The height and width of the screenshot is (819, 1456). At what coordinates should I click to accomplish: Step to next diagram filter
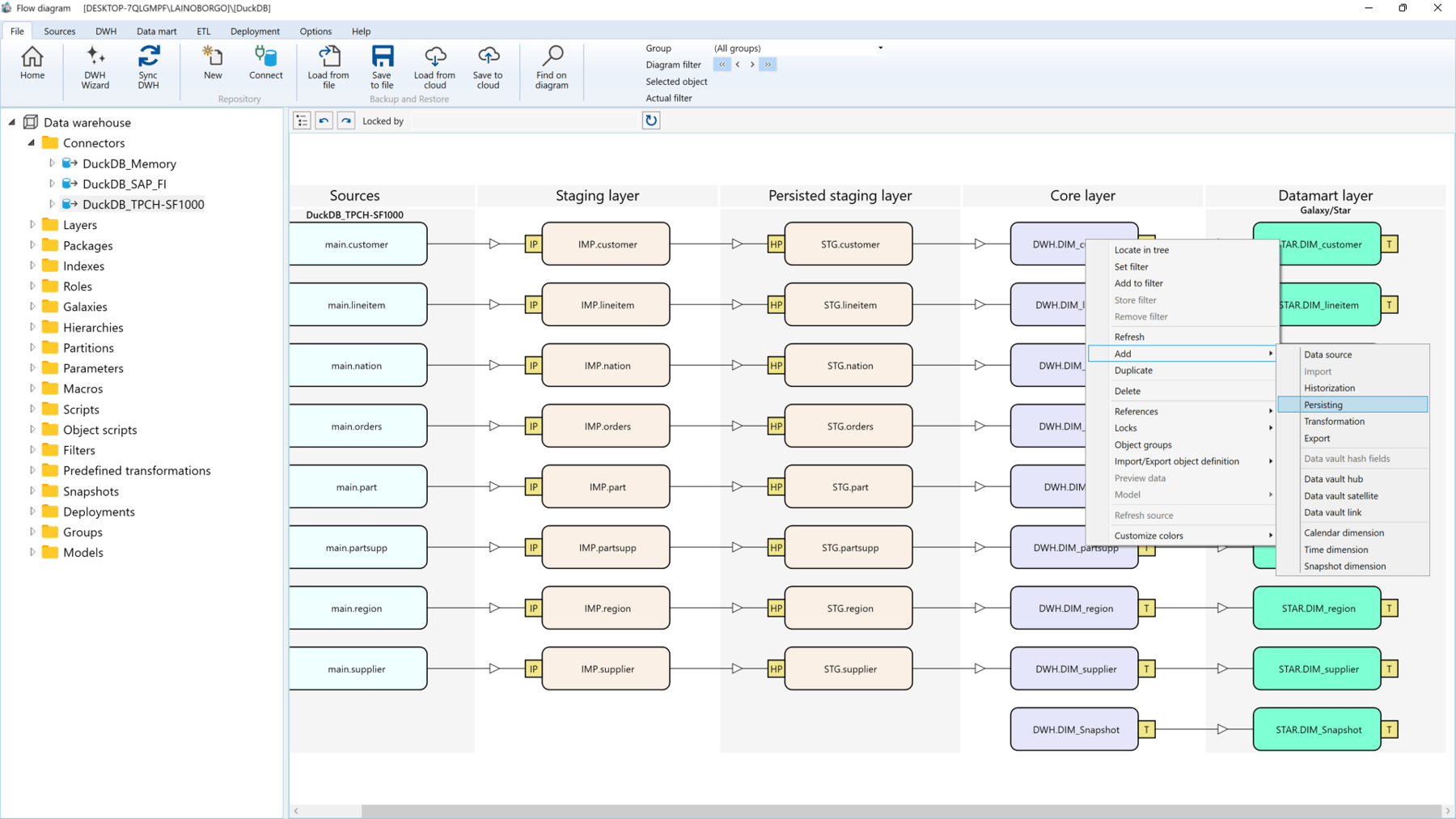(x=752, y=65)
